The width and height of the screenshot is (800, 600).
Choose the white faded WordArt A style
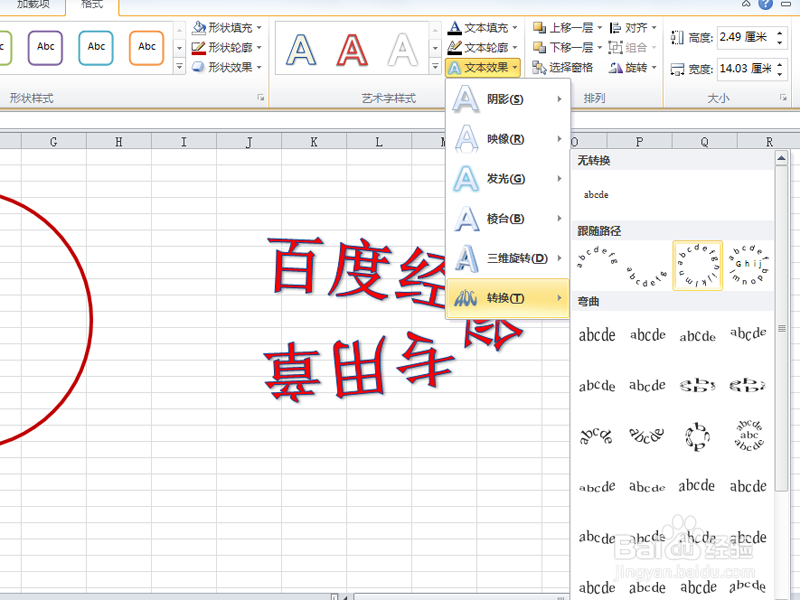pos(403,49)
